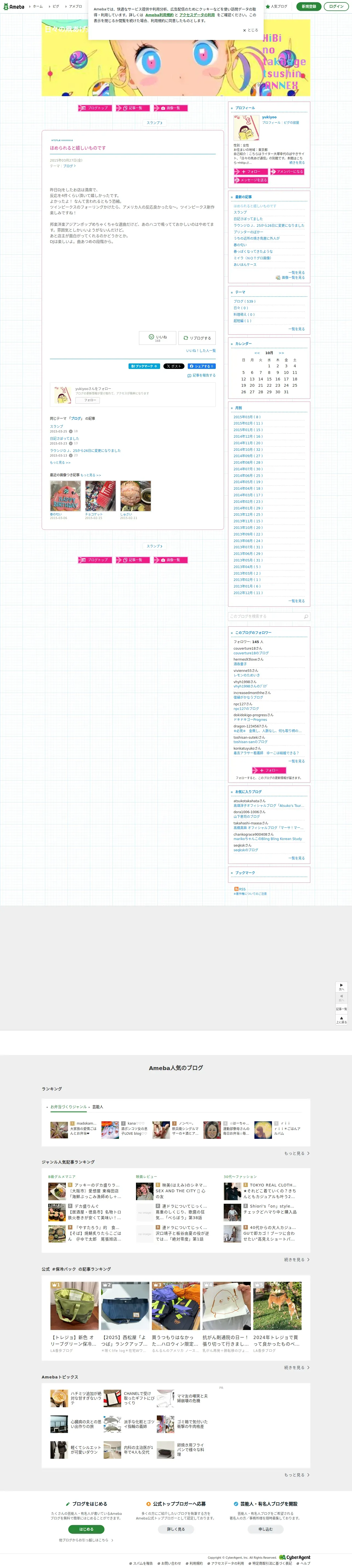Viewport: 352px width, 1568px height.
Task: Click the green はじめる button
Action: tap(86, 1529)
